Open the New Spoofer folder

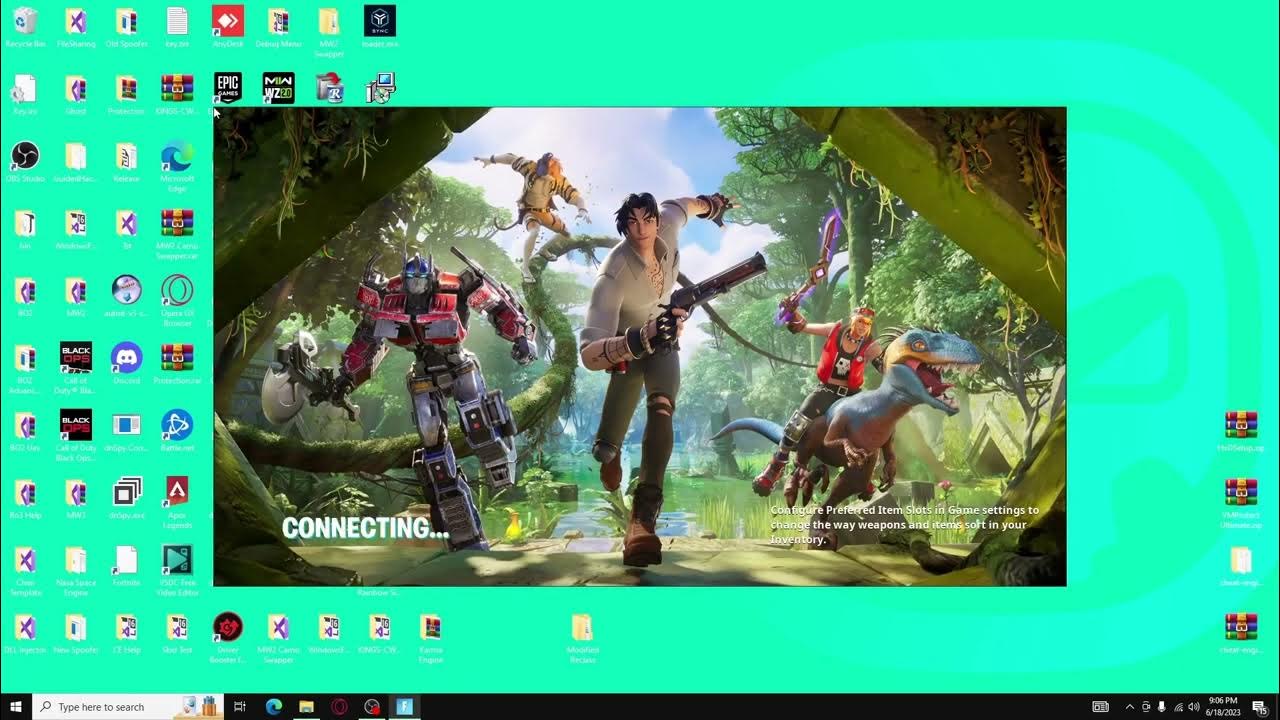(x=76, y=634)
